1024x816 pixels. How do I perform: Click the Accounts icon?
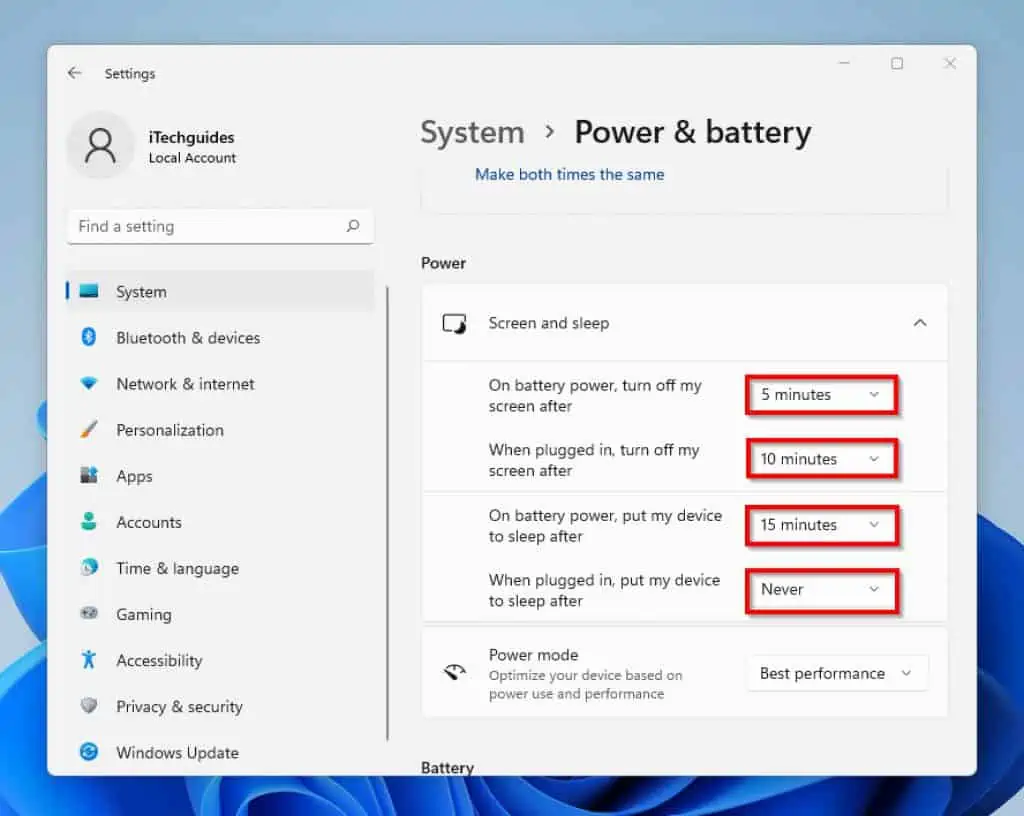(90, 521)
